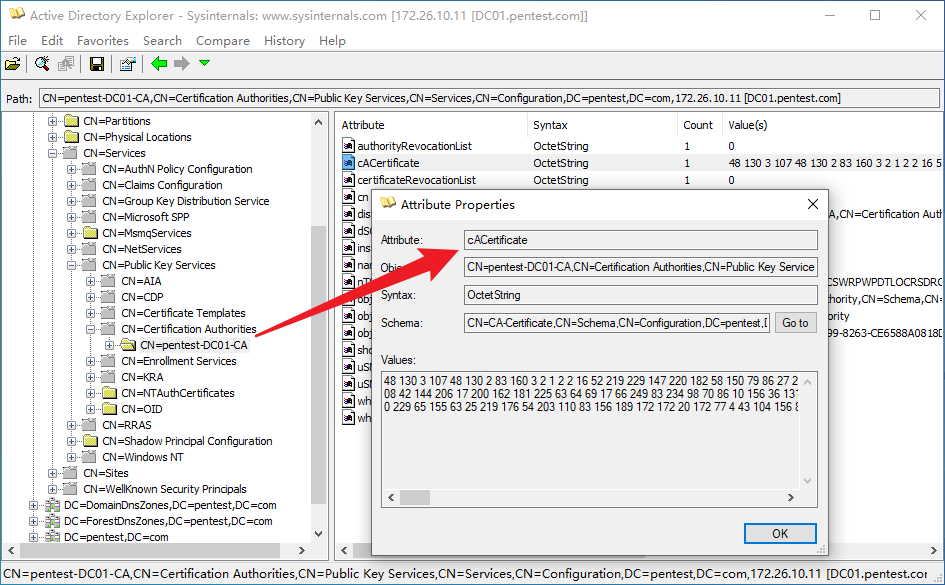Viewport: 945px width, 585px height.
Task: Click the CN=pentest-DC01-CA folder icon
Action: [128, 345]
